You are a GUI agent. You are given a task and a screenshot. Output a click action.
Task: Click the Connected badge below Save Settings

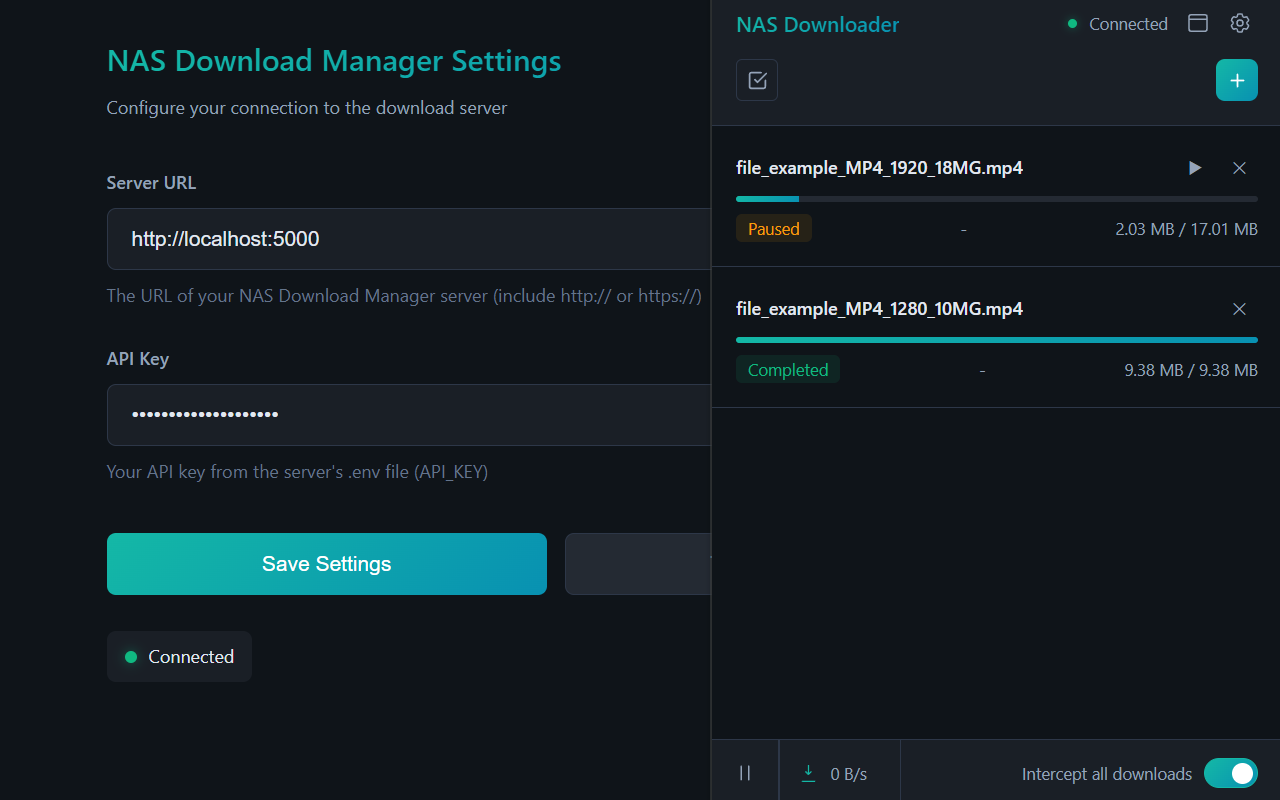tap(179, 657)
